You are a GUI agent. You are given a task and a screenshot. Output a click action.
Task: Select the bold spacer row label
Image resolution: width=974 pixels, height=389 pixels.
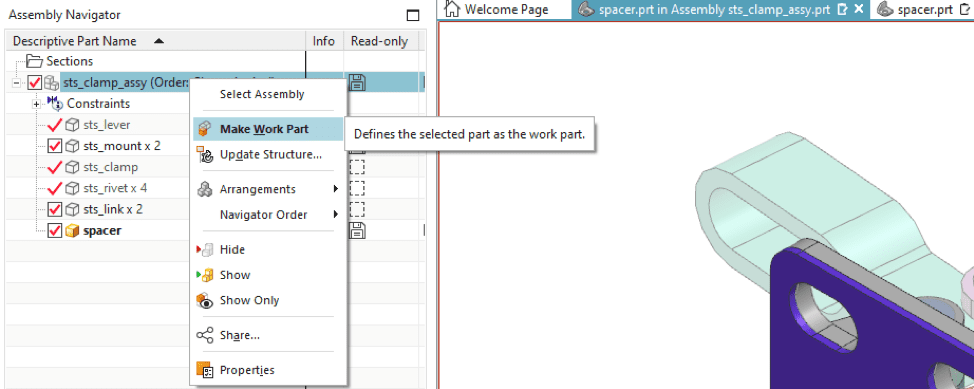102,231
